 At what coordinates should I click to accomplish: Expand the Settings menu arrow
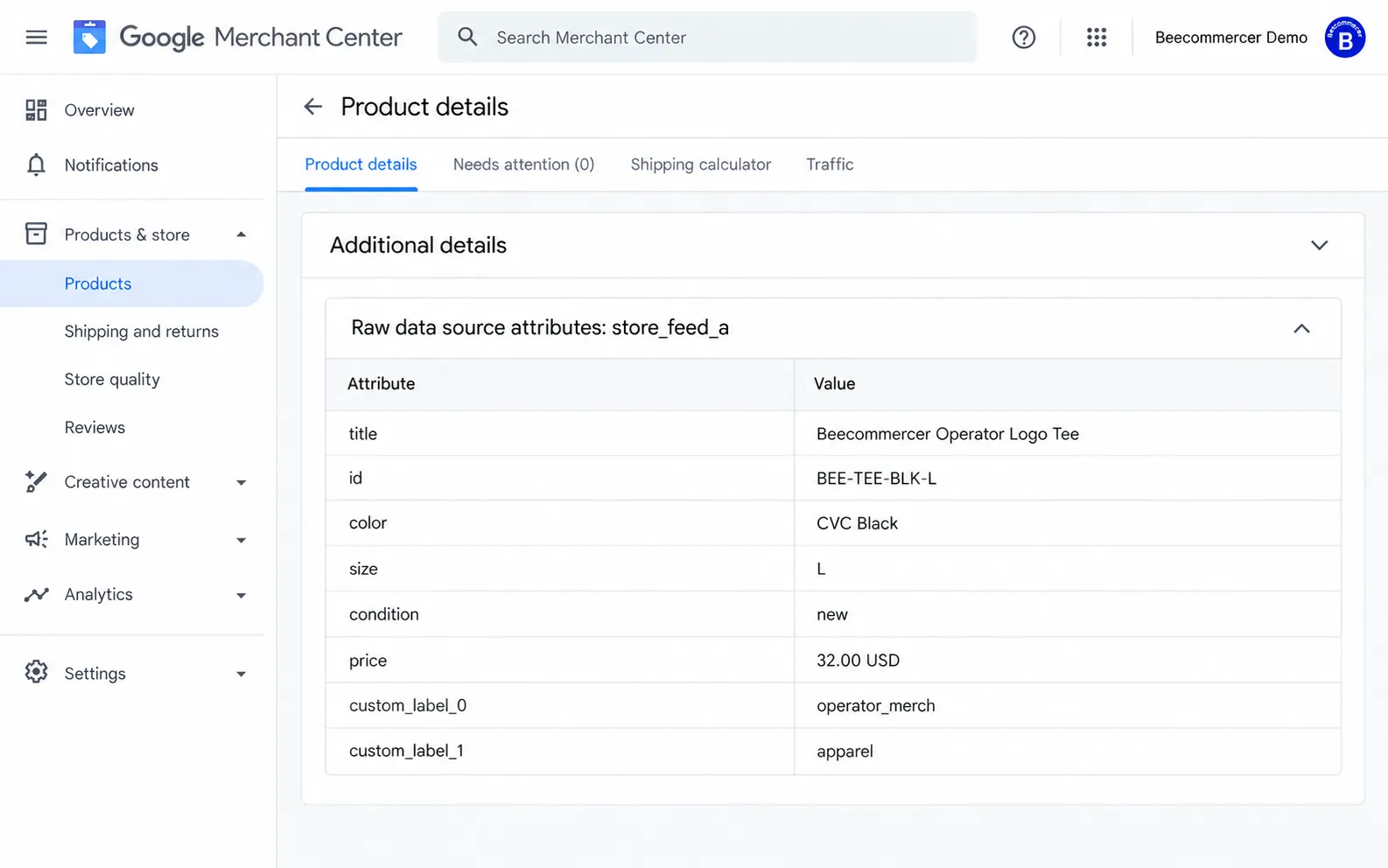[x=242, y=675]
